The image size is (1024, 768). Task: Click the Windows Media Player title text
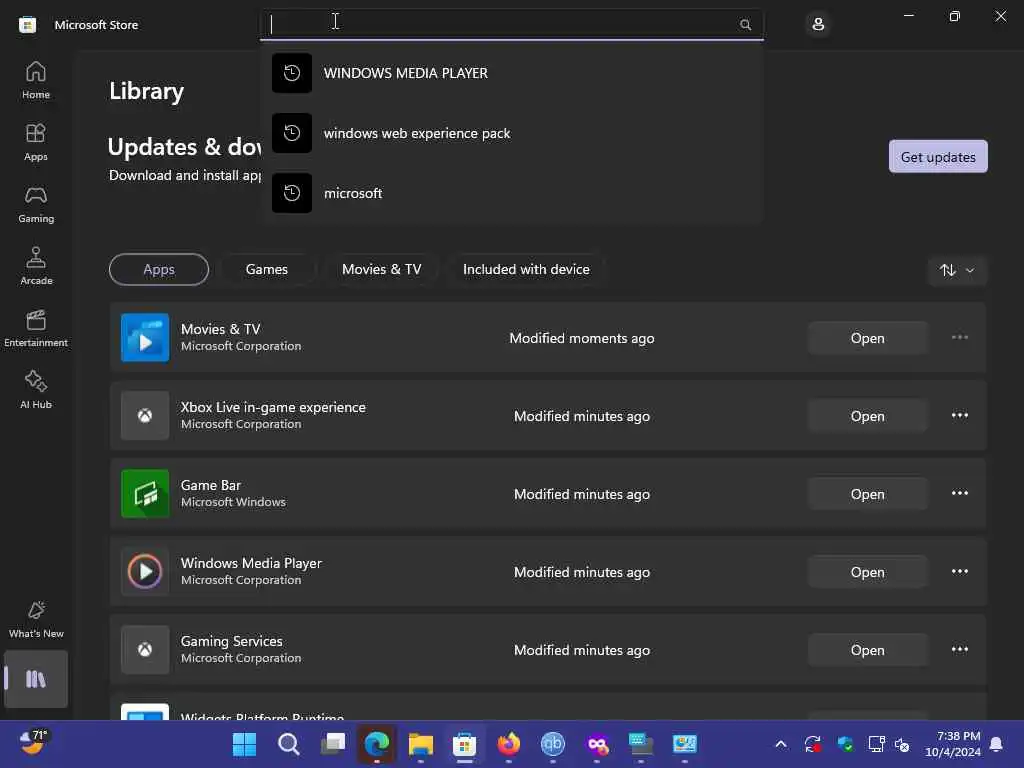[251, 563]
